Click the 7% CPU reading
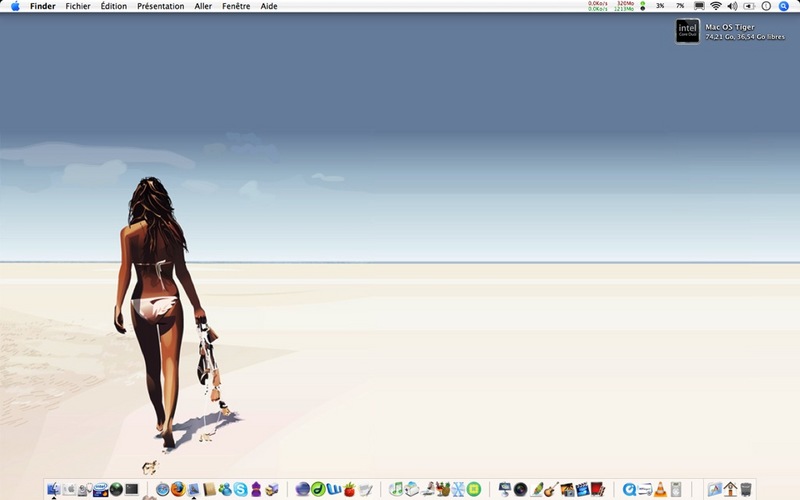The width and height of the screenshot is (800, 500). click(x=680, y=6)
